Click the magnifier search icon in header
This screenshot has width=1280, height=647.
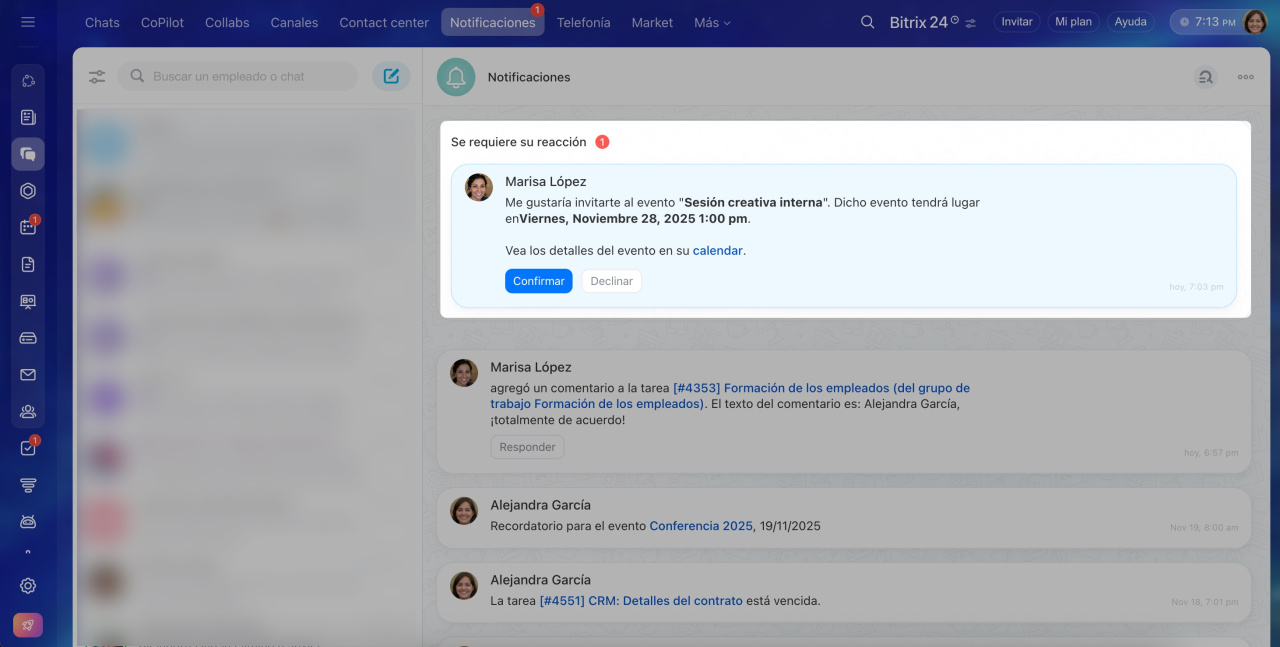[867, 22]
